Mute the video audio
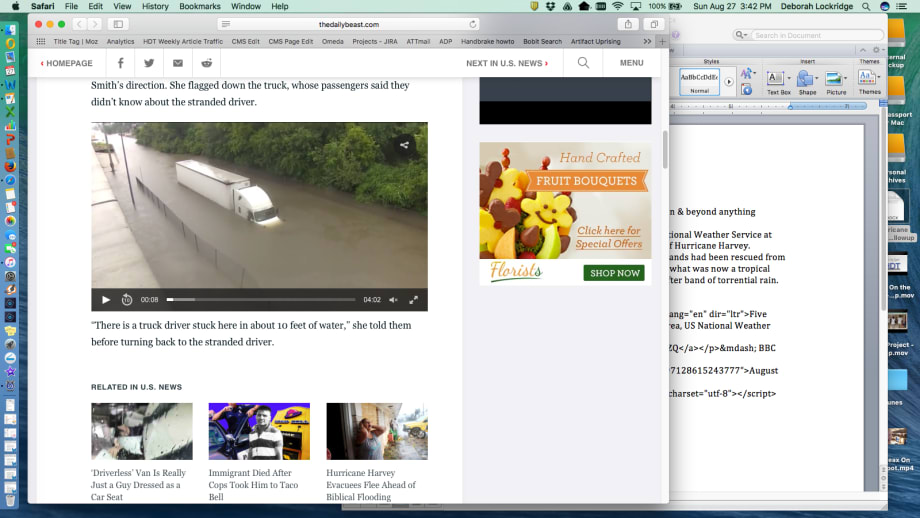 click(393, 300)
